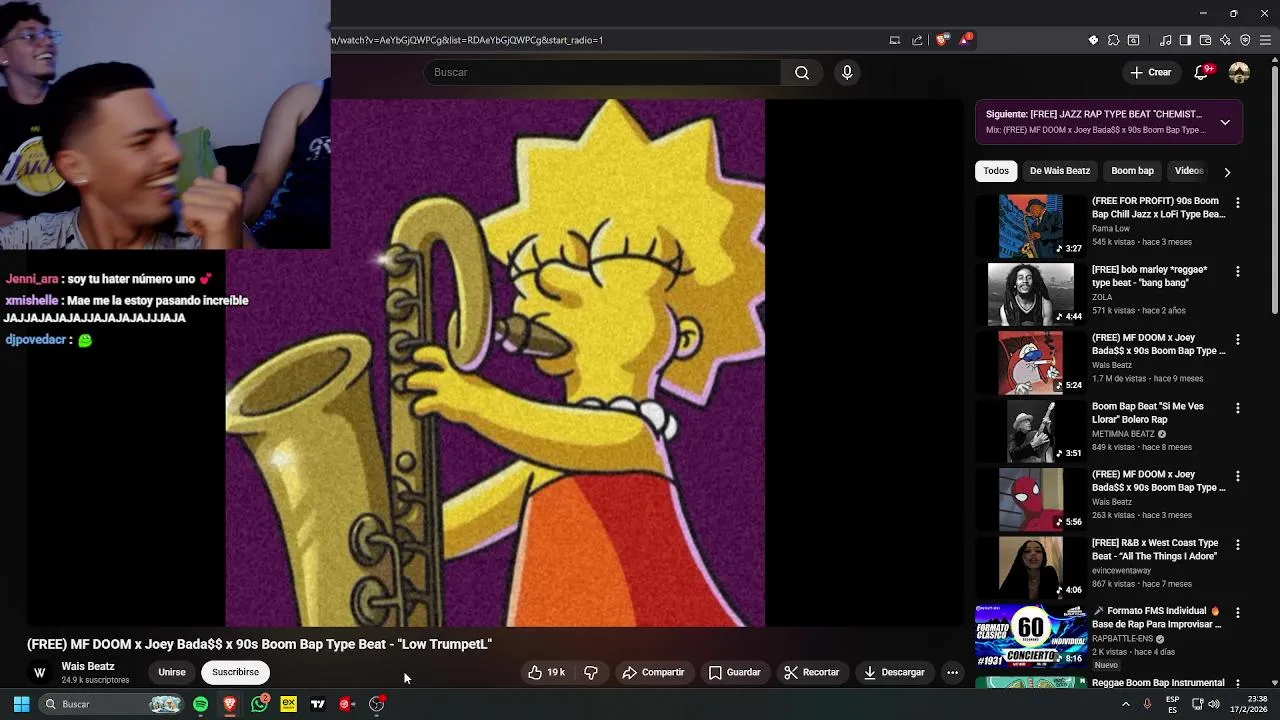This screenshot has width=1280, height=720.
Task: Like the video with thumbs up 19 k
Action: coord(547,672)
